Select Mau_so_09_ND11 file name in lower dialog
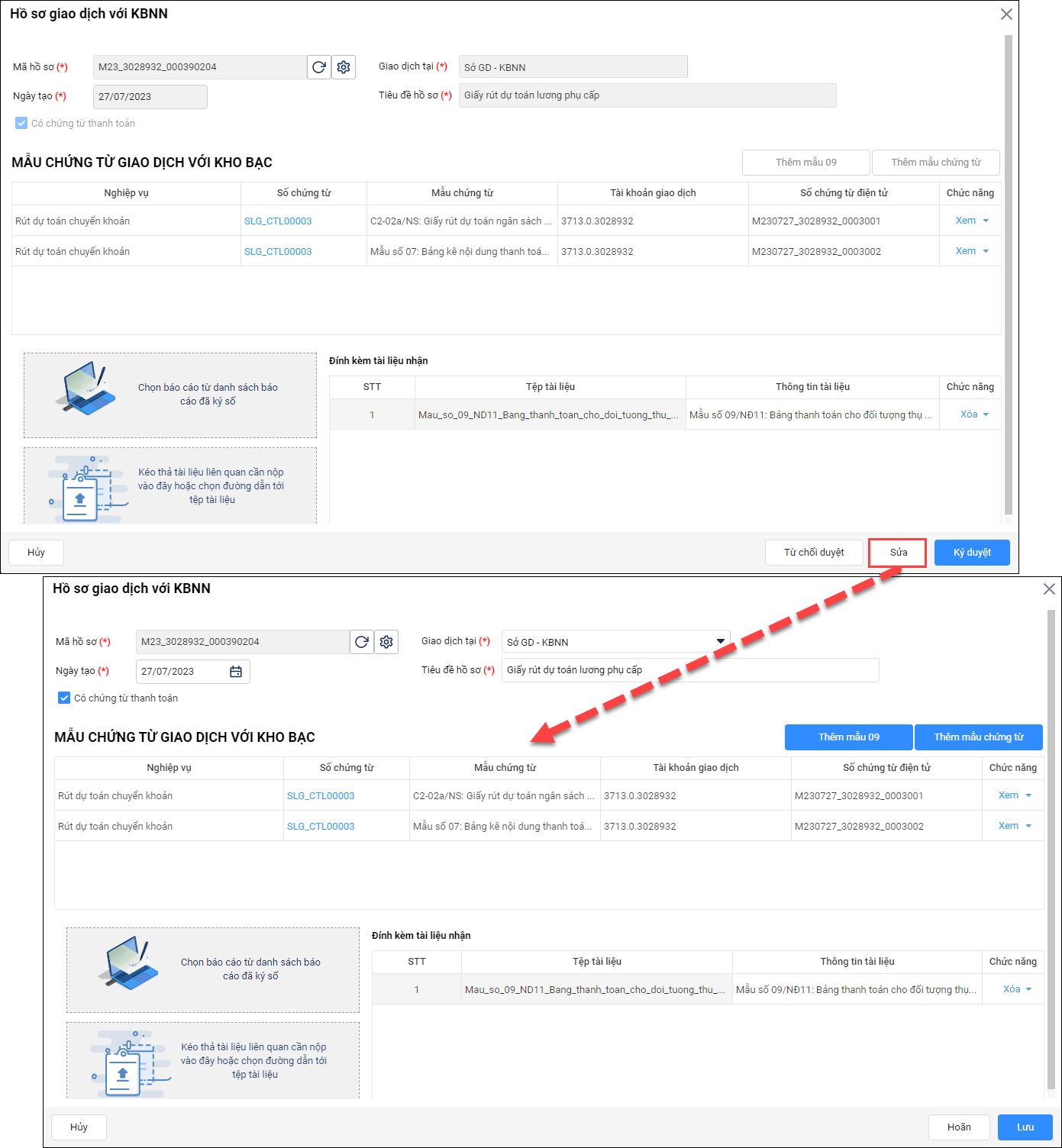 pos(595,990)
